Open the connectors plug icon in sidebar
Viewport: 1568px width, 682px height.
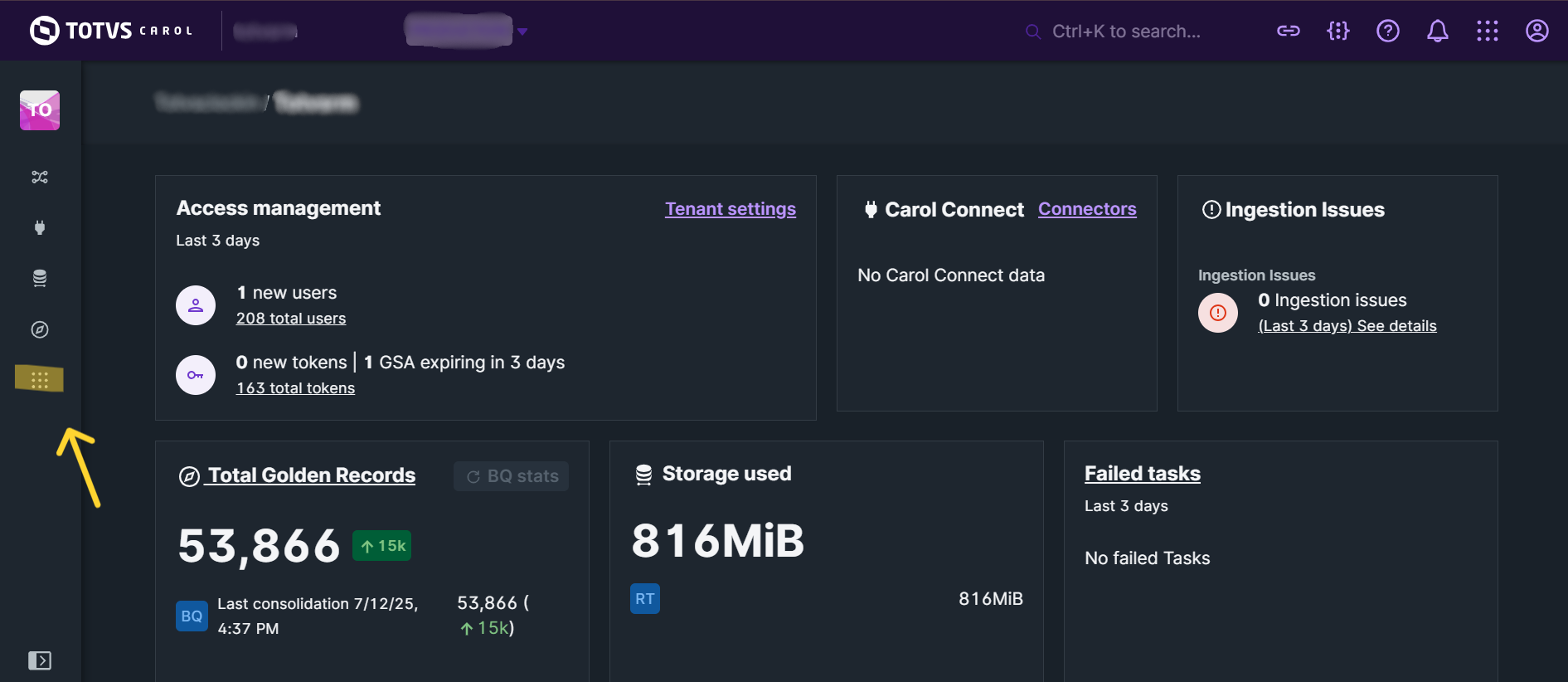coord(40,227)
